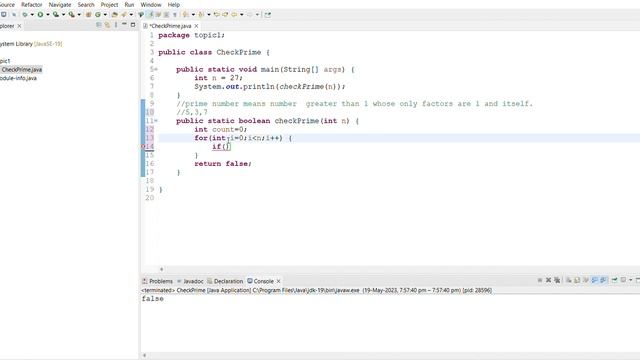Screen dimensions: 640x360
Task: Click the Previous Annotation arrow icon
Action: (201, 15)
